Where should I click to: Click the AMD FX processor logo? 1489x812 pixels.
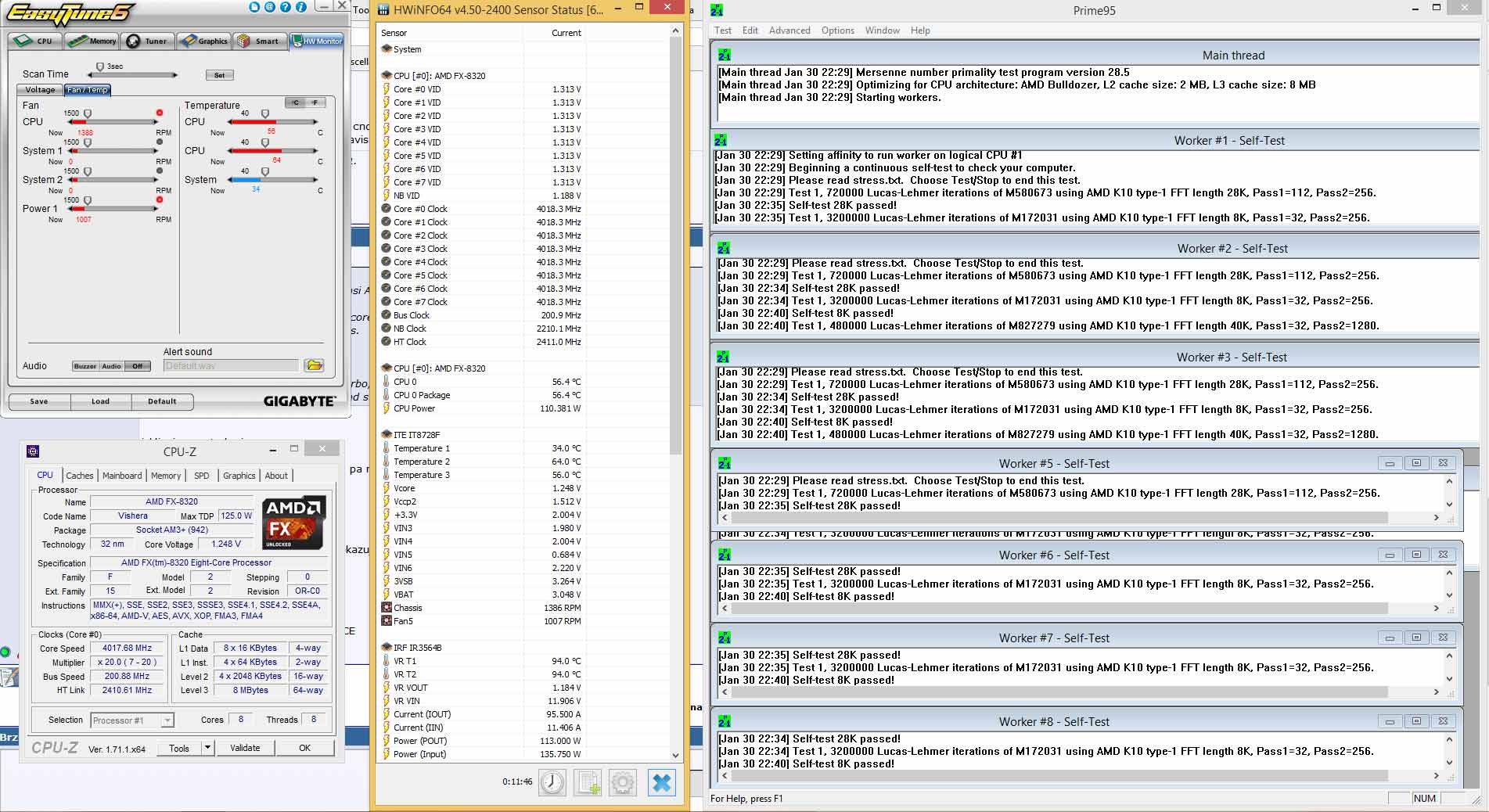(x=293, y=522)
